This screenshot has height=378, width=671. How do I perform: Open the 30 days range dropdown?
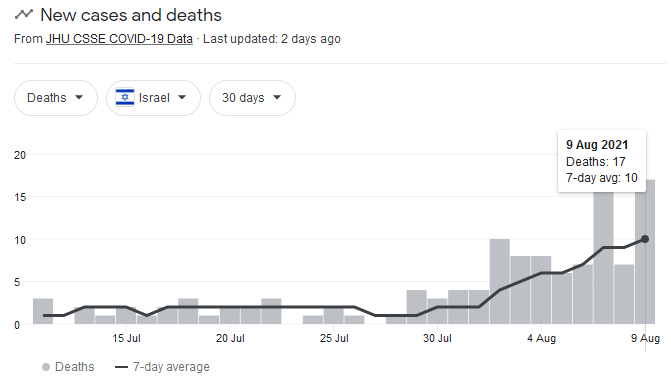point(252,98)
